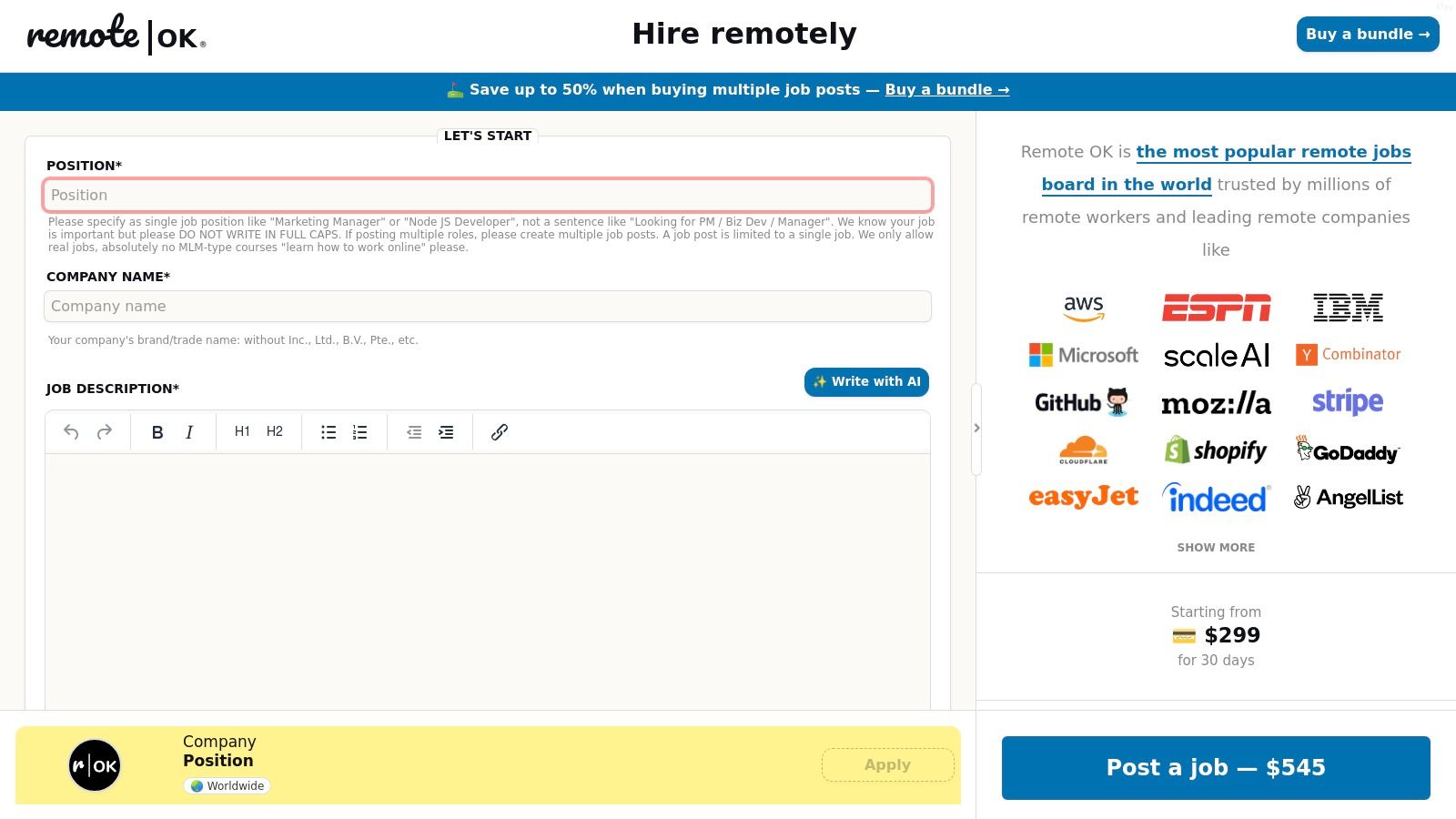Collapse the right sidebar with chevron handle

[x=976, y=428]
